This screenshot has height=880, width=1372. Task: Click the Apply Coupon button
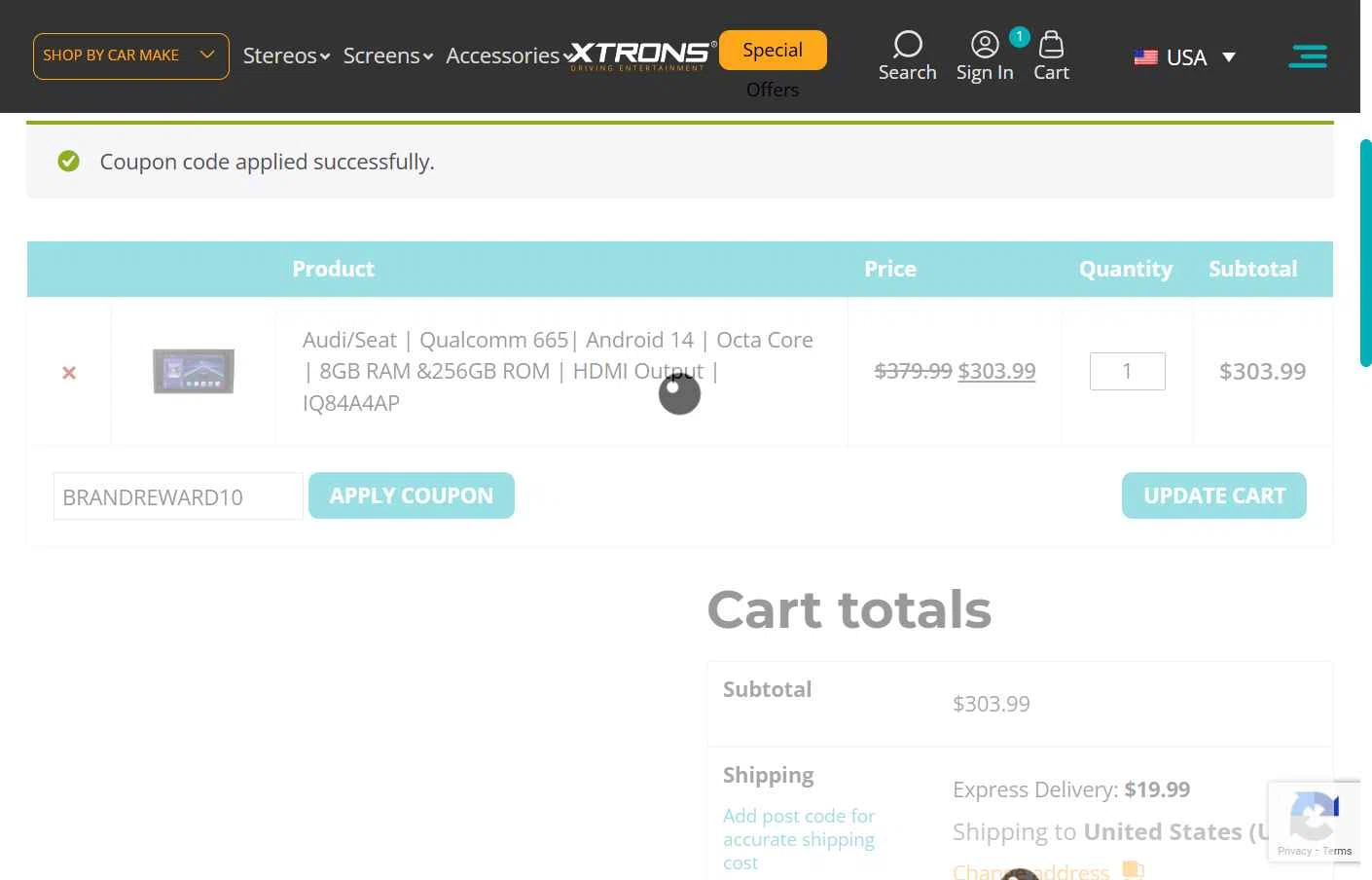412,495
